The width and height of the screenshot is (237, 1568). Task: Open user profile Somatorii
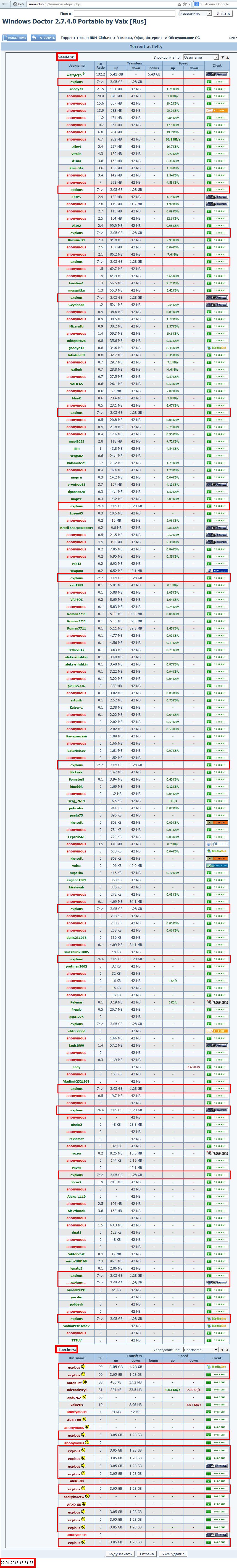pyautogui.click(x=77, y=779)
